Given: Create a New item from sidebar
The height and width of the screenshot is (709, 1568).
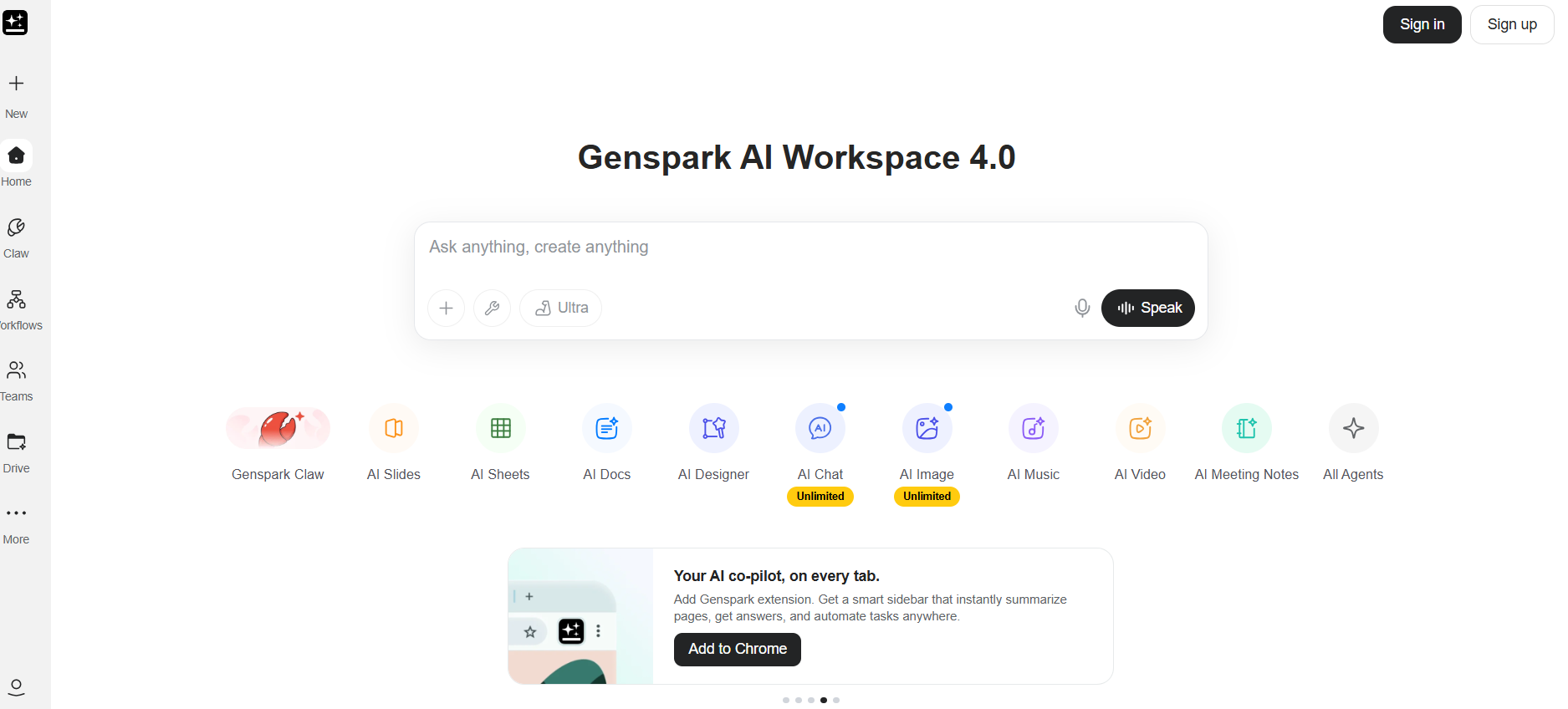Looking at the screenshot, I should 16,95.
